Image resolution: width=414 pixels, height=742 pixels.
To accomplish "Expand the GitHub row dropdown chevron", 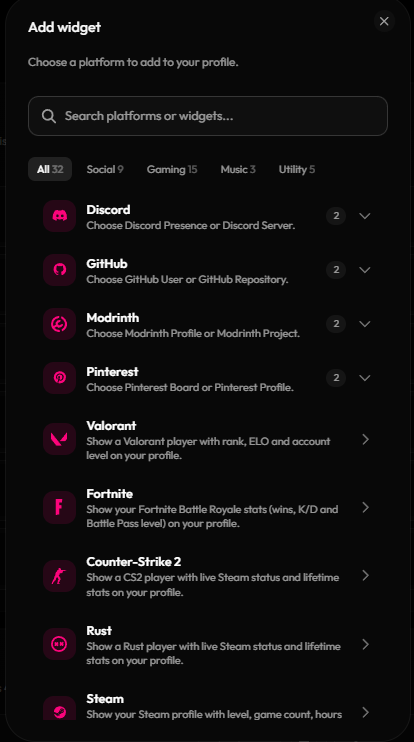I will click(x=364, y=270).
